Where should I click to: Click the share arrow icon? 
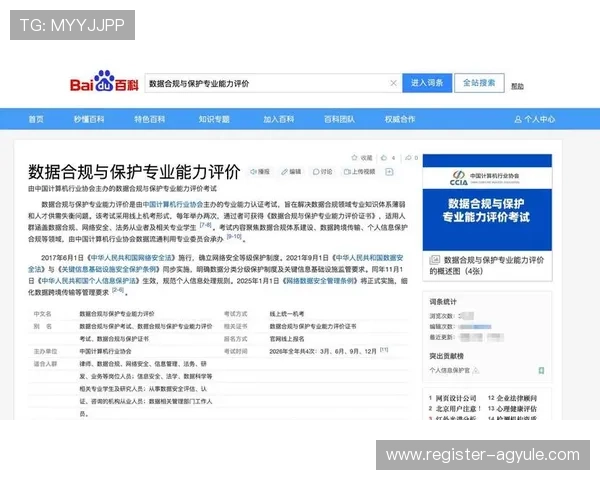coord(408,158)
